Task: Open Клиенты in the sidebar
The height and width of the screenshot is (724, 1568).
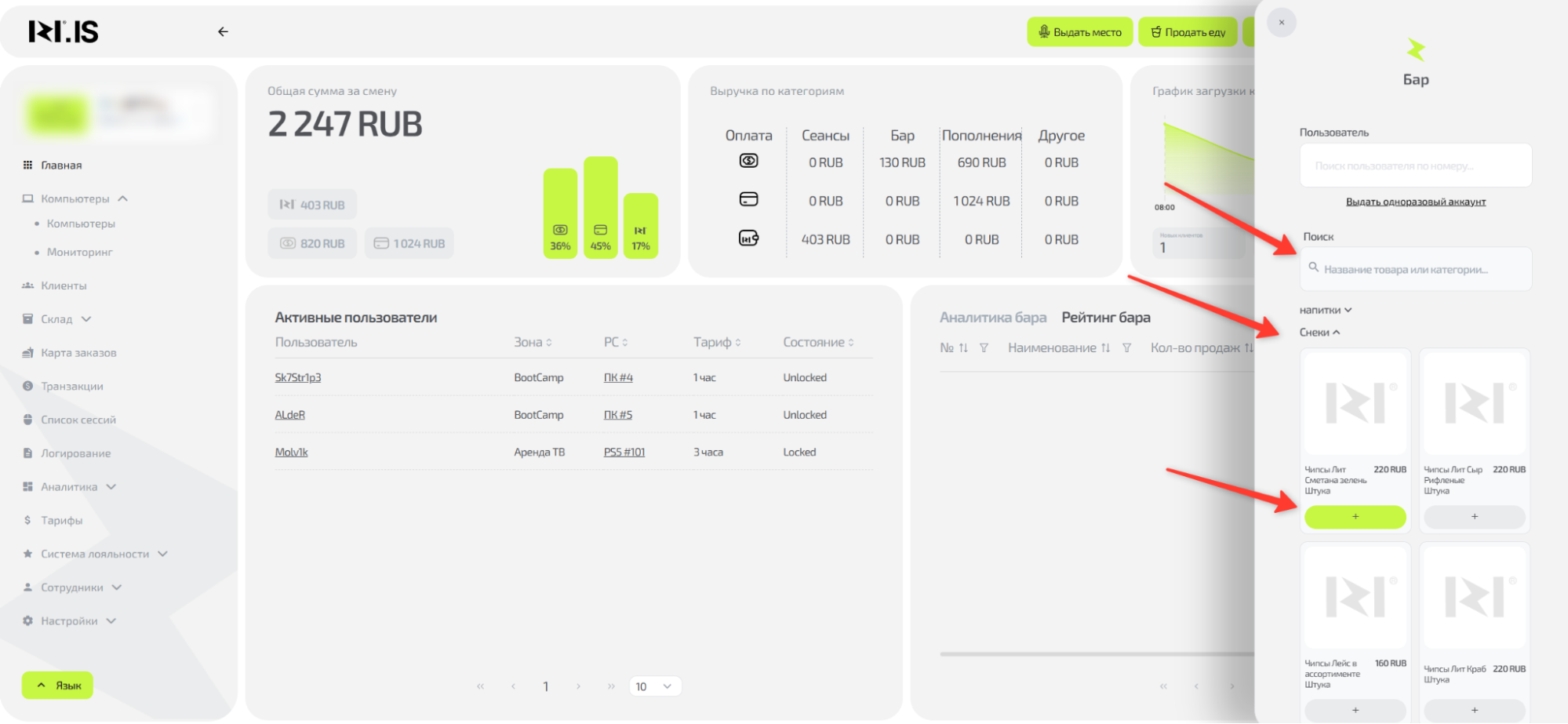Action: tap(64, 286)
